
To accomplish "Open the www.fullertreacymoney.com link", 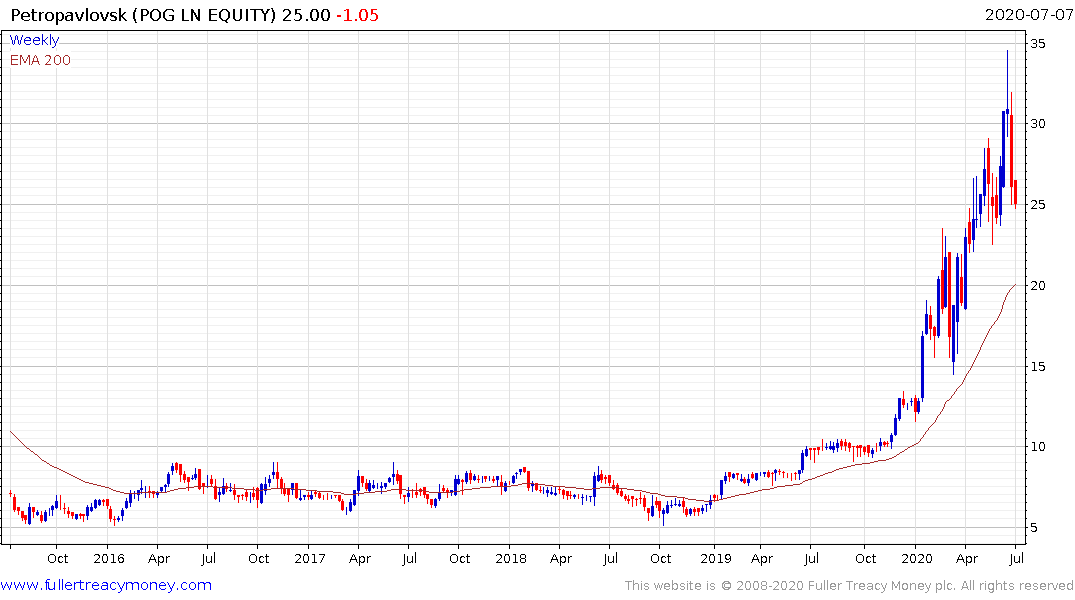I will coord(106,585).
